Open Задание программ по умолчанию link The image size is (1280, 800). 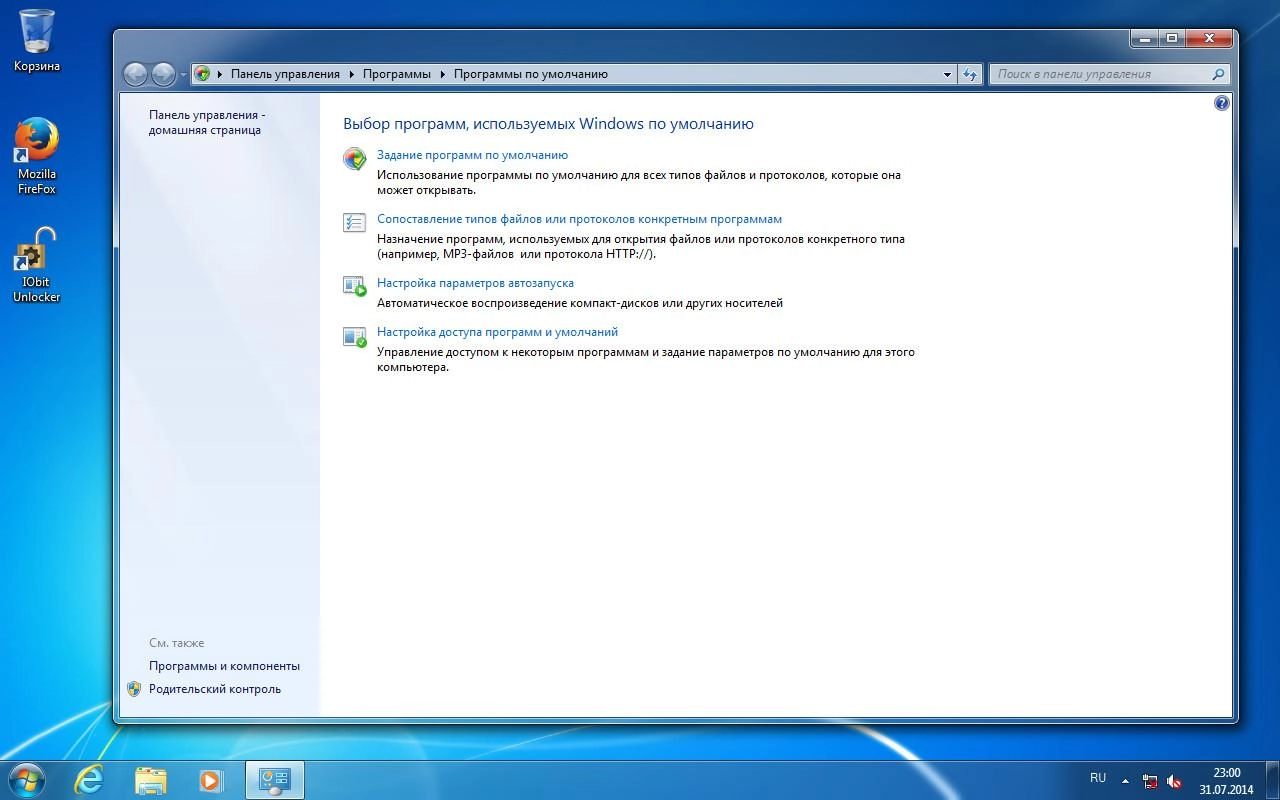click(x=472, y=155)
